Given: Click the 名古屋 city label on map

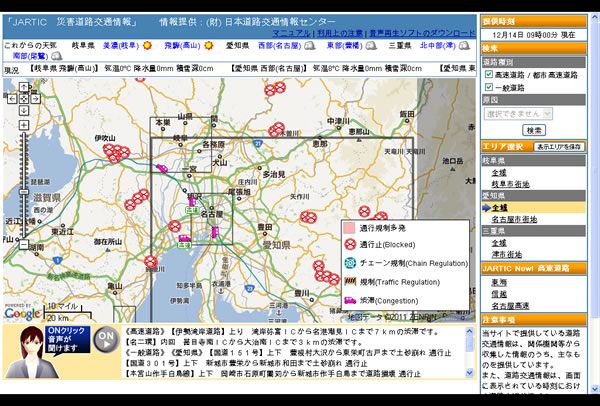Looking at the screenshot, I should (212, 214).
